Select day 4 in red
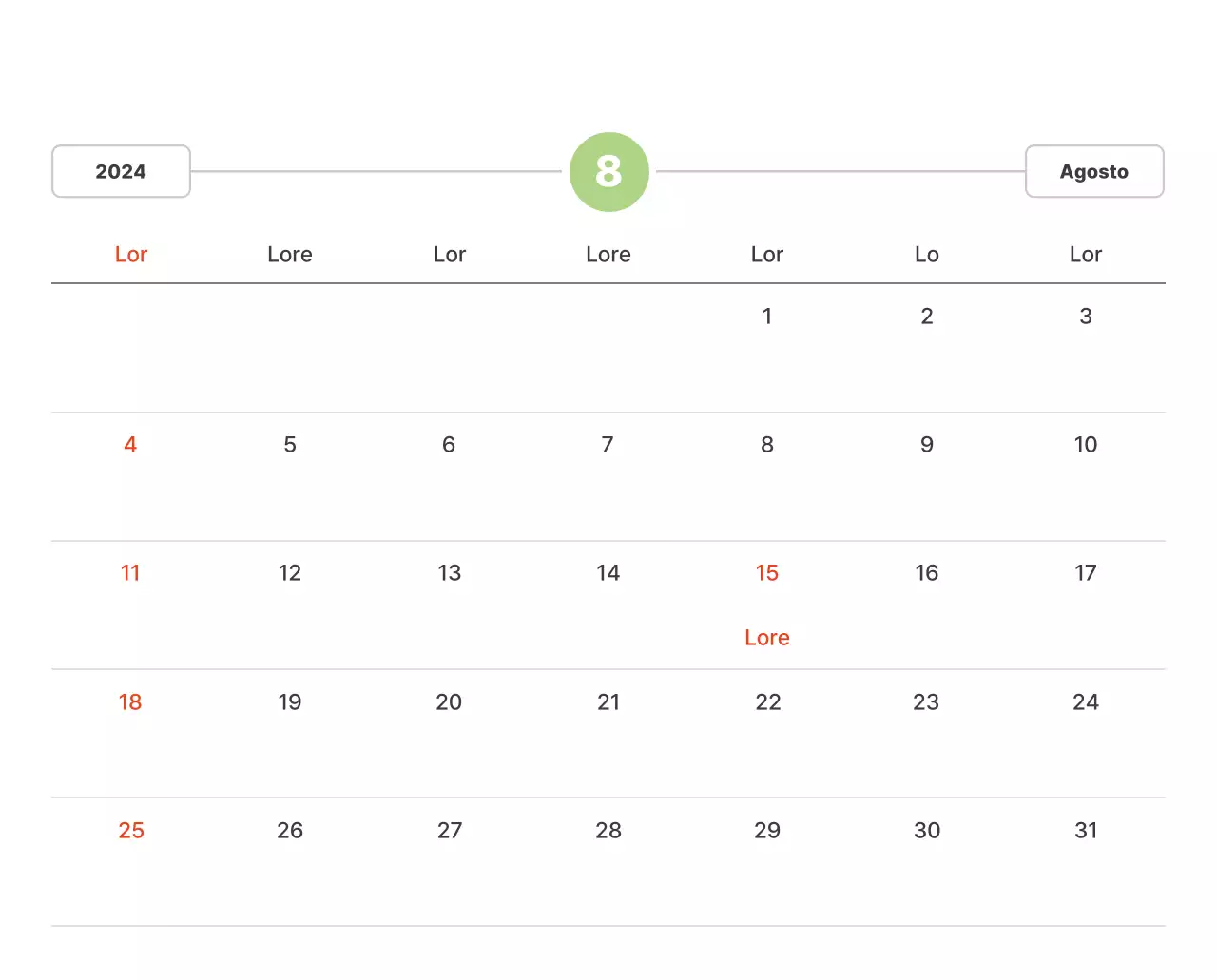The height and width of the screenshot is (980, 1217). click(130, 445)
